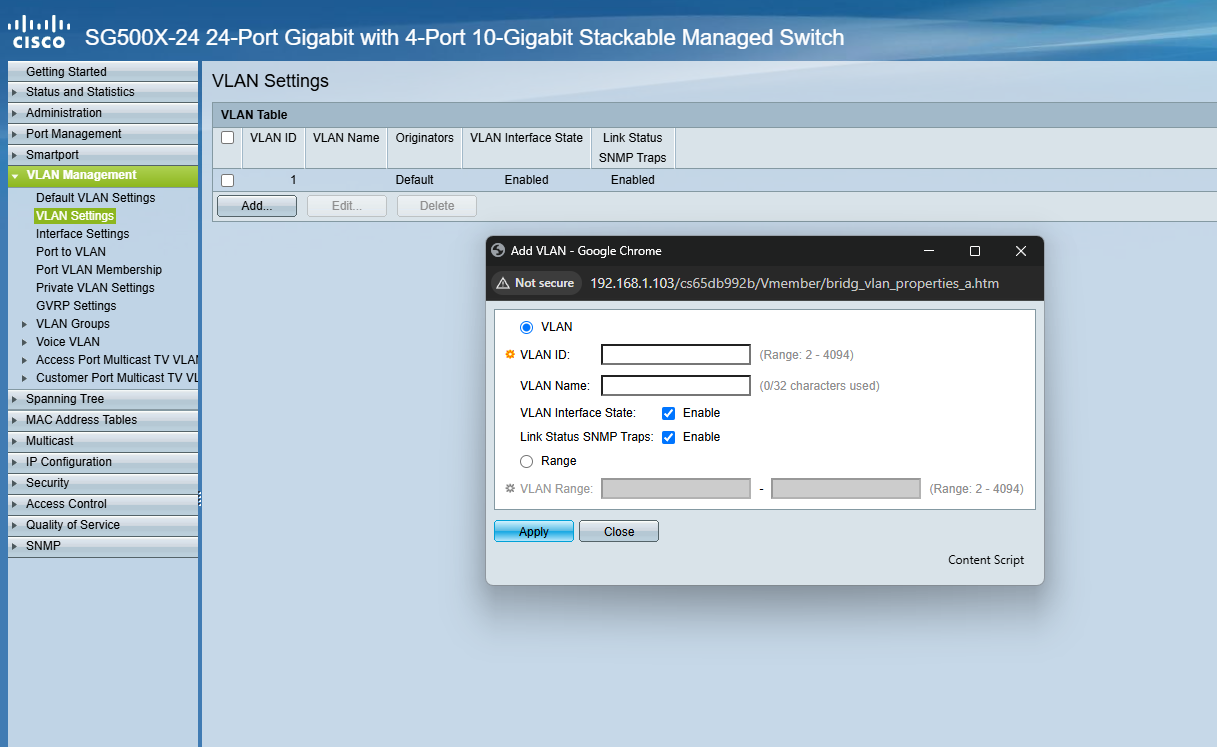Image resolution: width=1217 pixels, height=747 pixels.
Task: Click inside the VLAN Name input field
Action: coord(675,385)
